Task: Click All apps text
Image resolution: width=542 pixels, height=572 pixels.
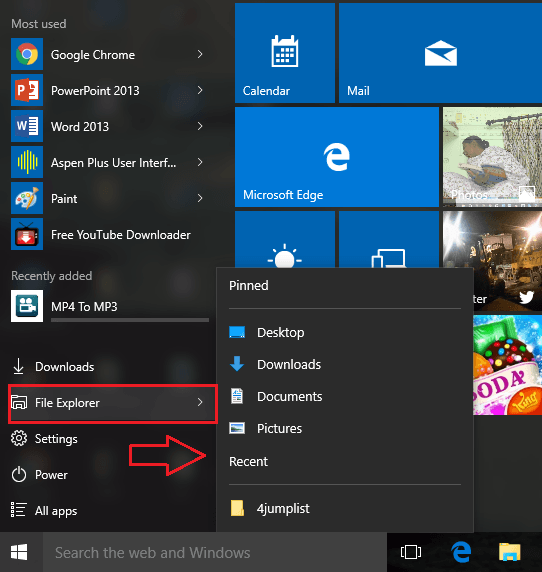Action: (56, 511)
